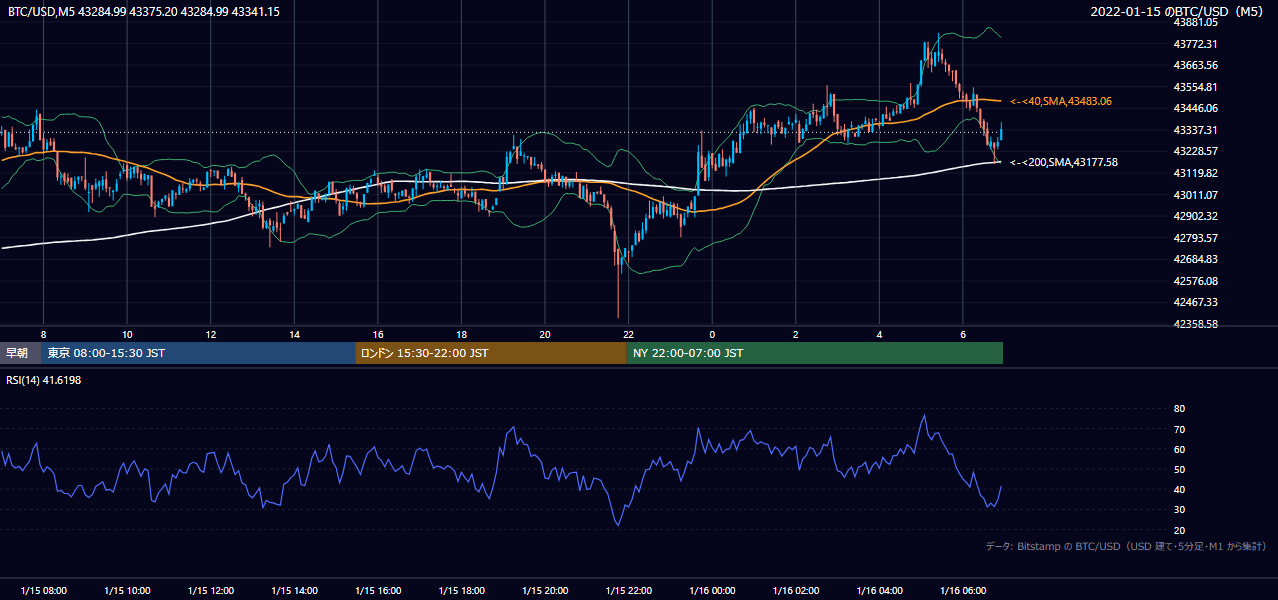Click hour label 2 below the price chart

pos(795,334)
